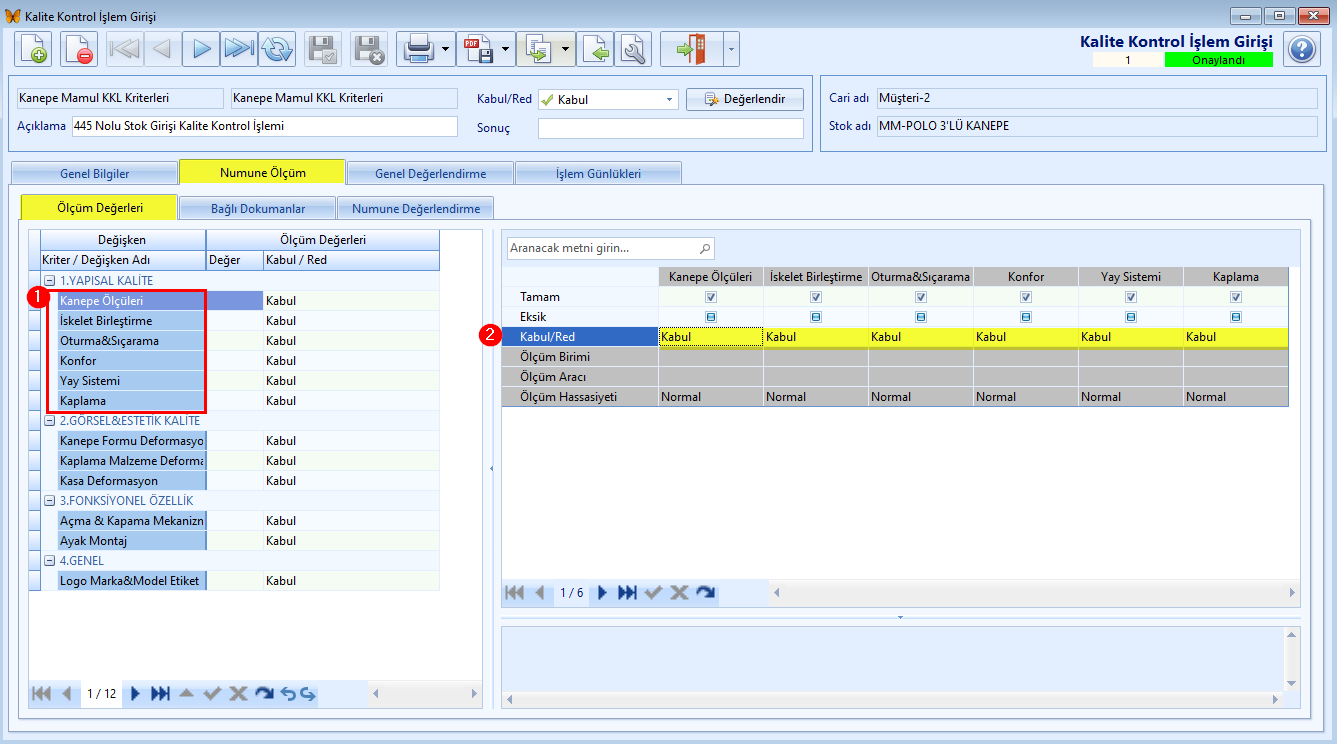Screen dimensions: 1337x744
Task: Click the refresh arrow in left grid navigator
Action: tap(264, 693)
